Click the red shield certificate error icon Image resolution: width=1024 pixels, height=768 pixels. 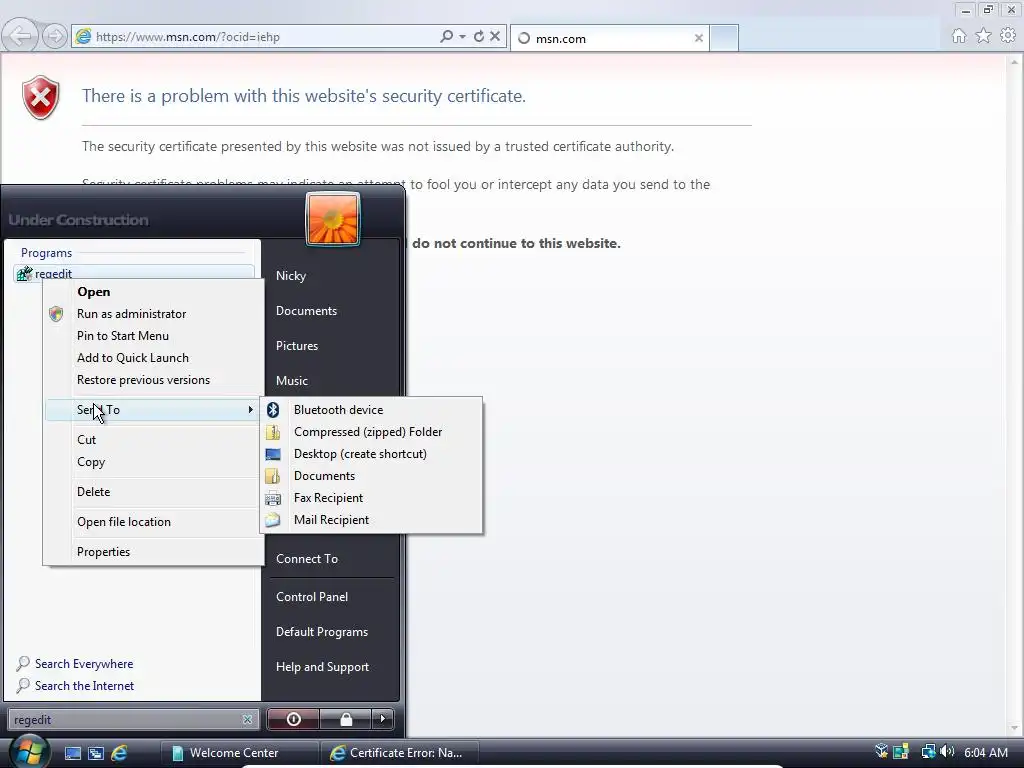[40, 98]
